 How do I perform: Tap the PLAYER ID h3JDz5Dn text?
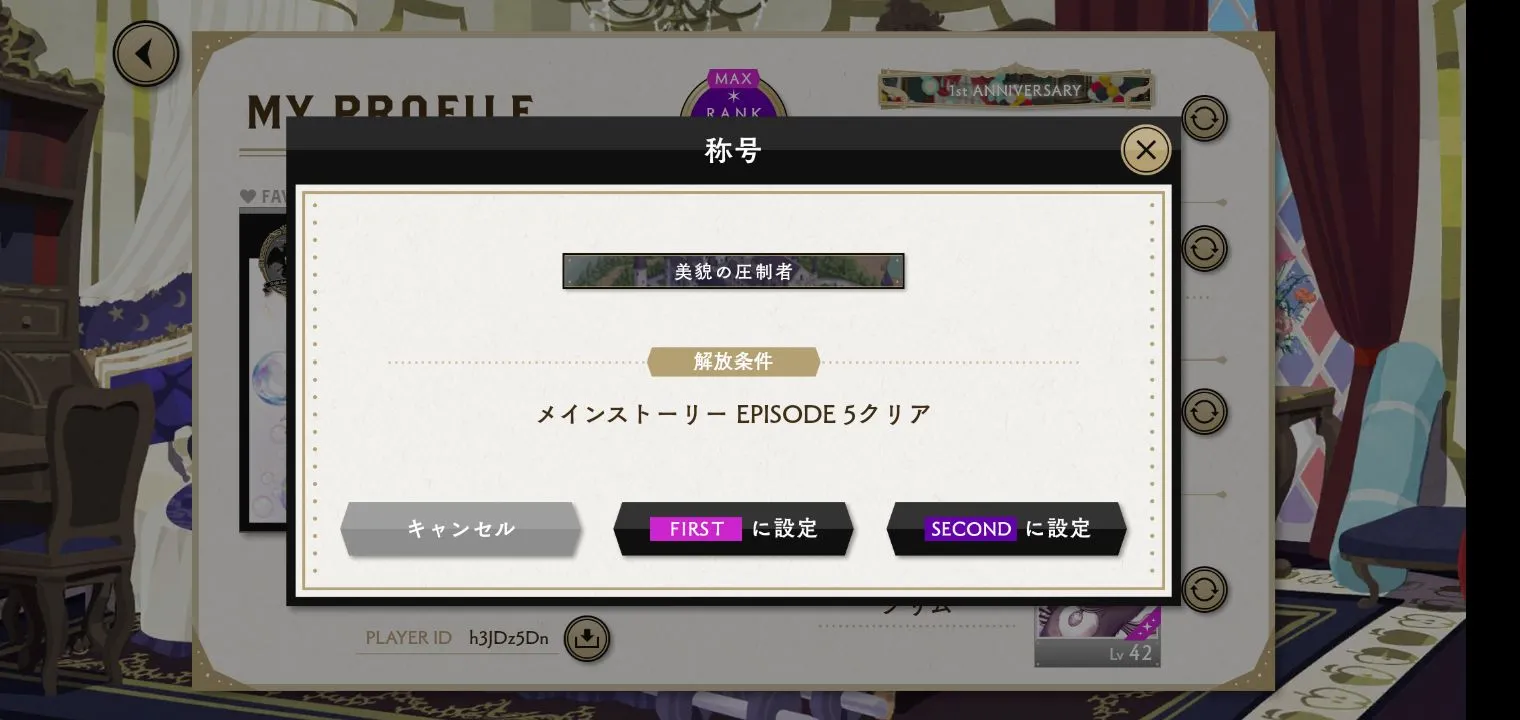(x=457, y=638)
